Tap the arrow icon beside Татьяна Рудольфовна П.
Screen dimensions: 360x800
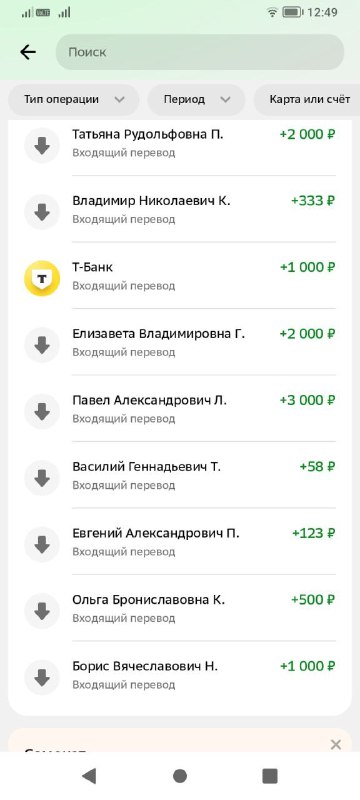(x=42, y=145)
